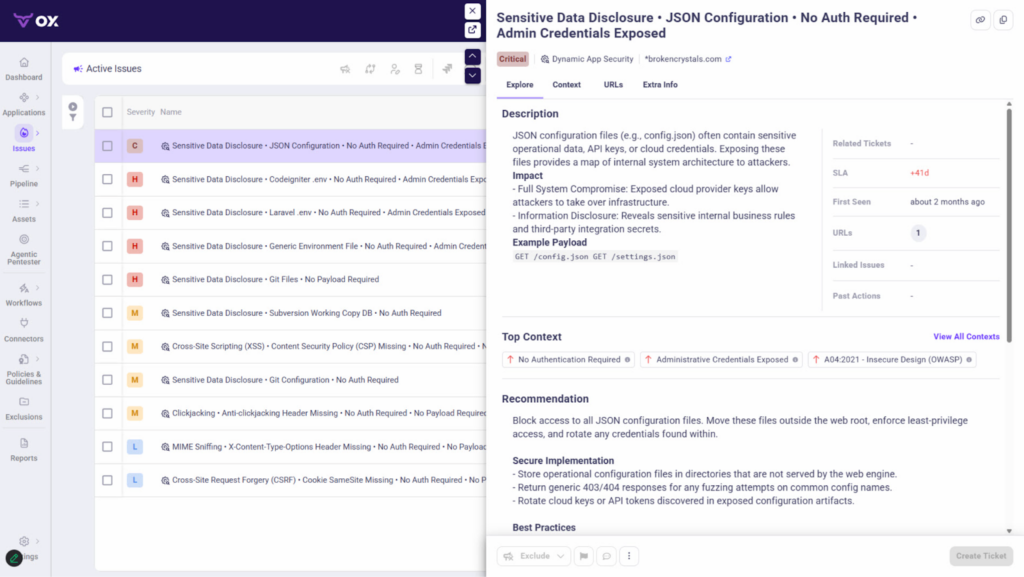Copy issue link icon

(x=980, y=20)
